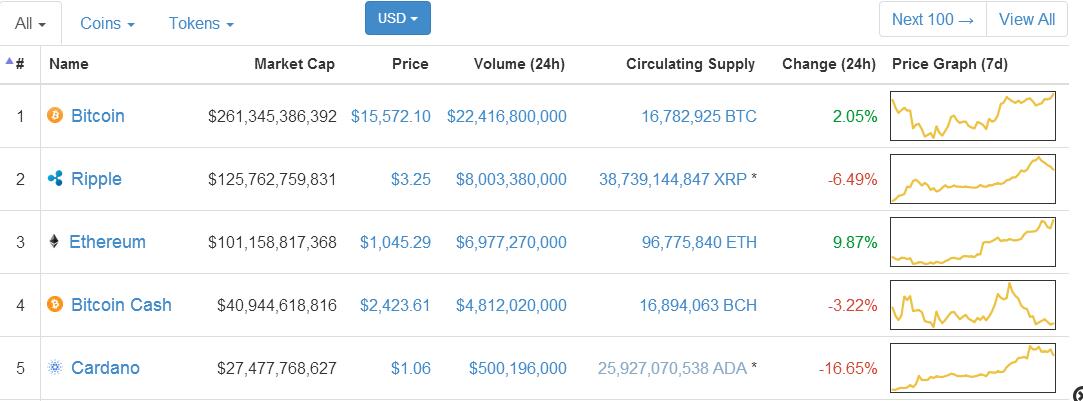This screenshot has width=1083, height=401.
Task: Expand the Tokens dropdown menu
Action: click(x=201, y=23)
